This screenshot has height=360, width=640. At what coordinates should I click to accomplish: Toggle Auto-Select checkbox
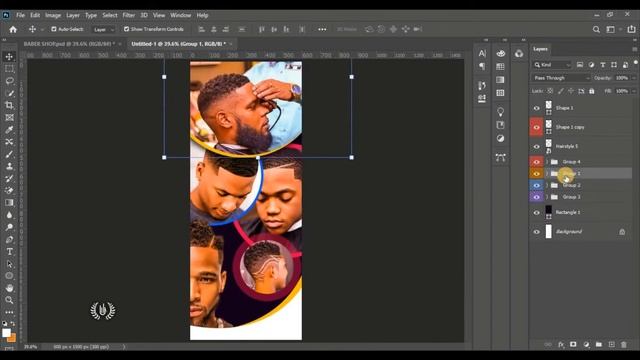pyautogui.click(x=53, y=29)
